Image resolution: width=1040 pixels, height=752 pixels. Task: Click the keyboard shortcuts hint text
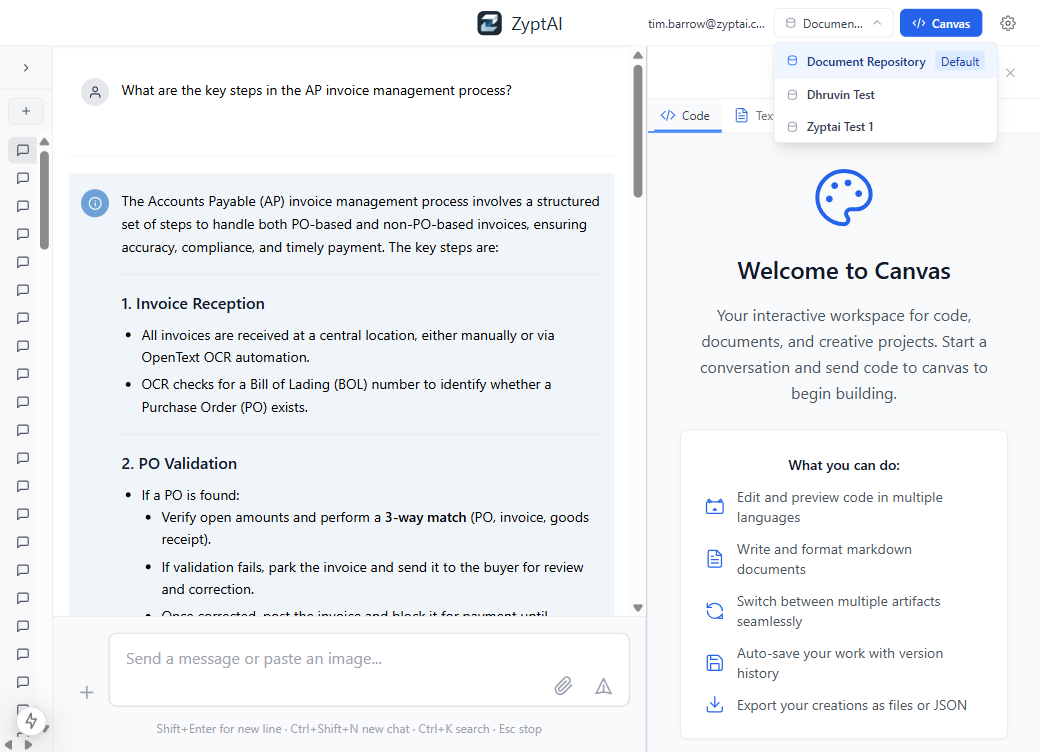(349, 729)
